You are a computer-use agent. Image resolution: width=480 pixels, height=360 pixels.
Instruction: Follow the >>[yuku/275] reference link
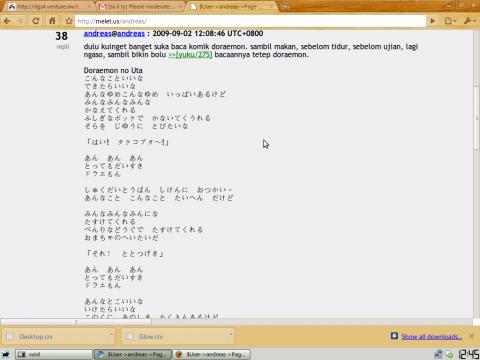(190, 55)
